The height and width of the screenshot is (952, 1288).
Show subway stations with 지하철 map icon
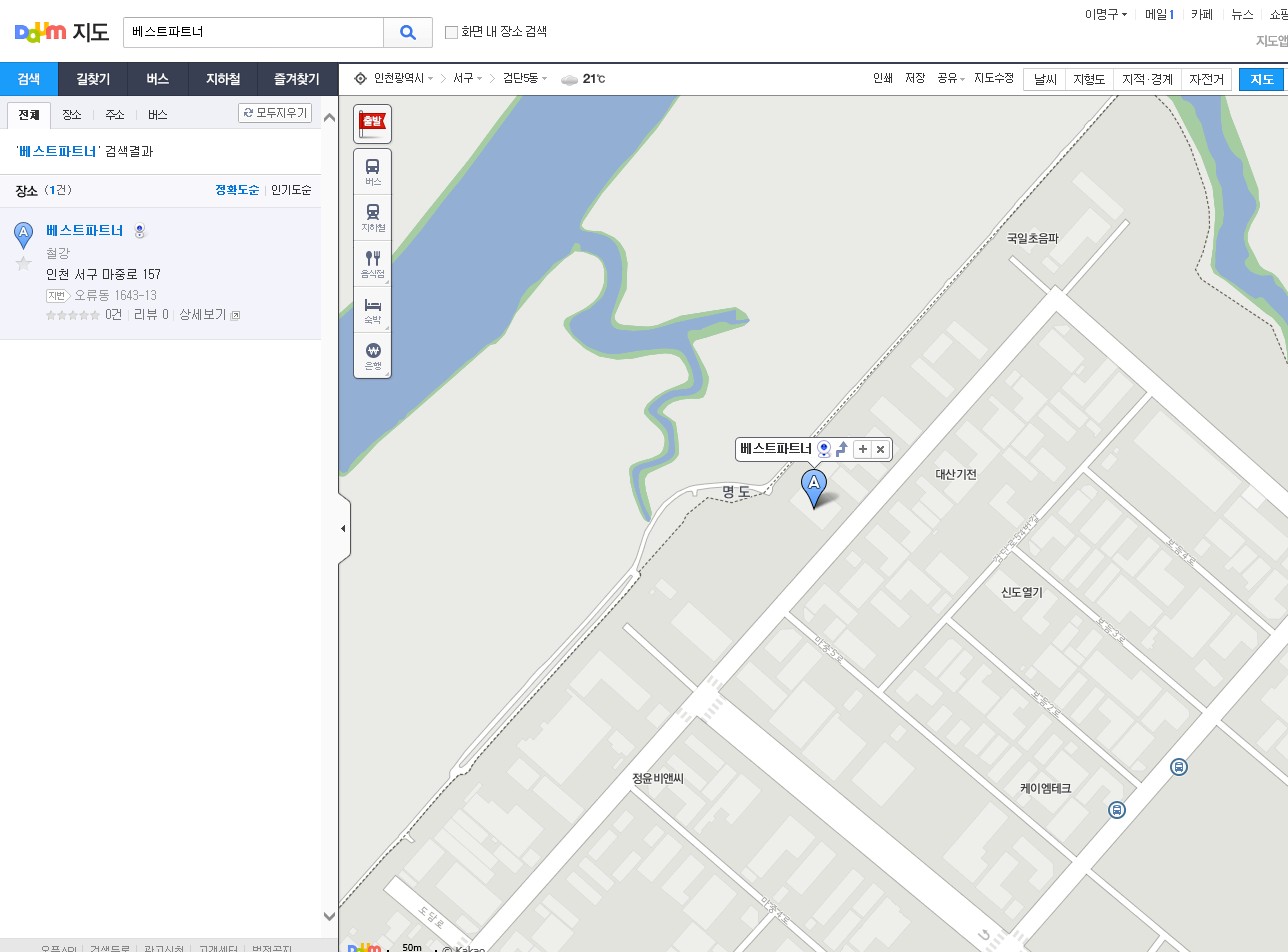pyautogui.click(x=372, y=217)
